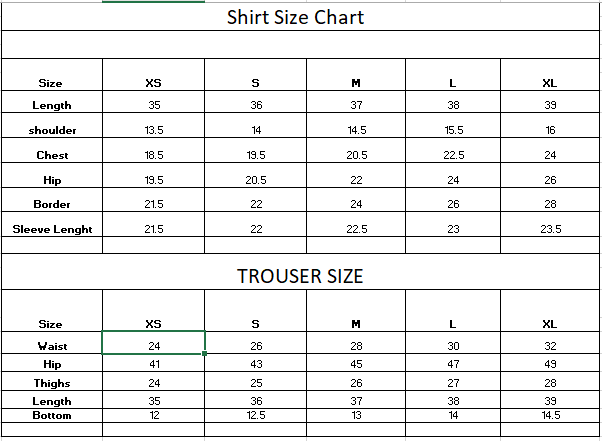Select the TROUSER SIZE heading cell
Image resolution: width=602 pixels, height=441 pixels.
[x=300, y=276]
